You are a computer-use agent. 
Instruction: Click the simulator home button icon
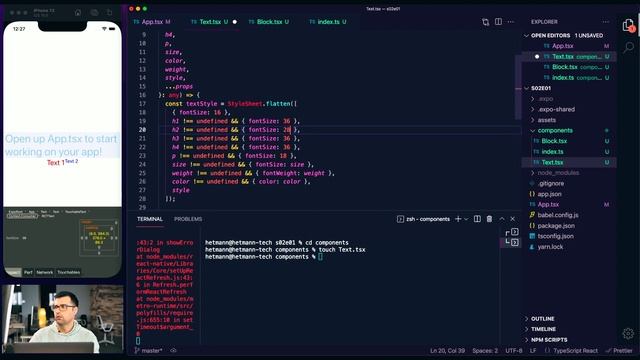[x=78, y=13]
